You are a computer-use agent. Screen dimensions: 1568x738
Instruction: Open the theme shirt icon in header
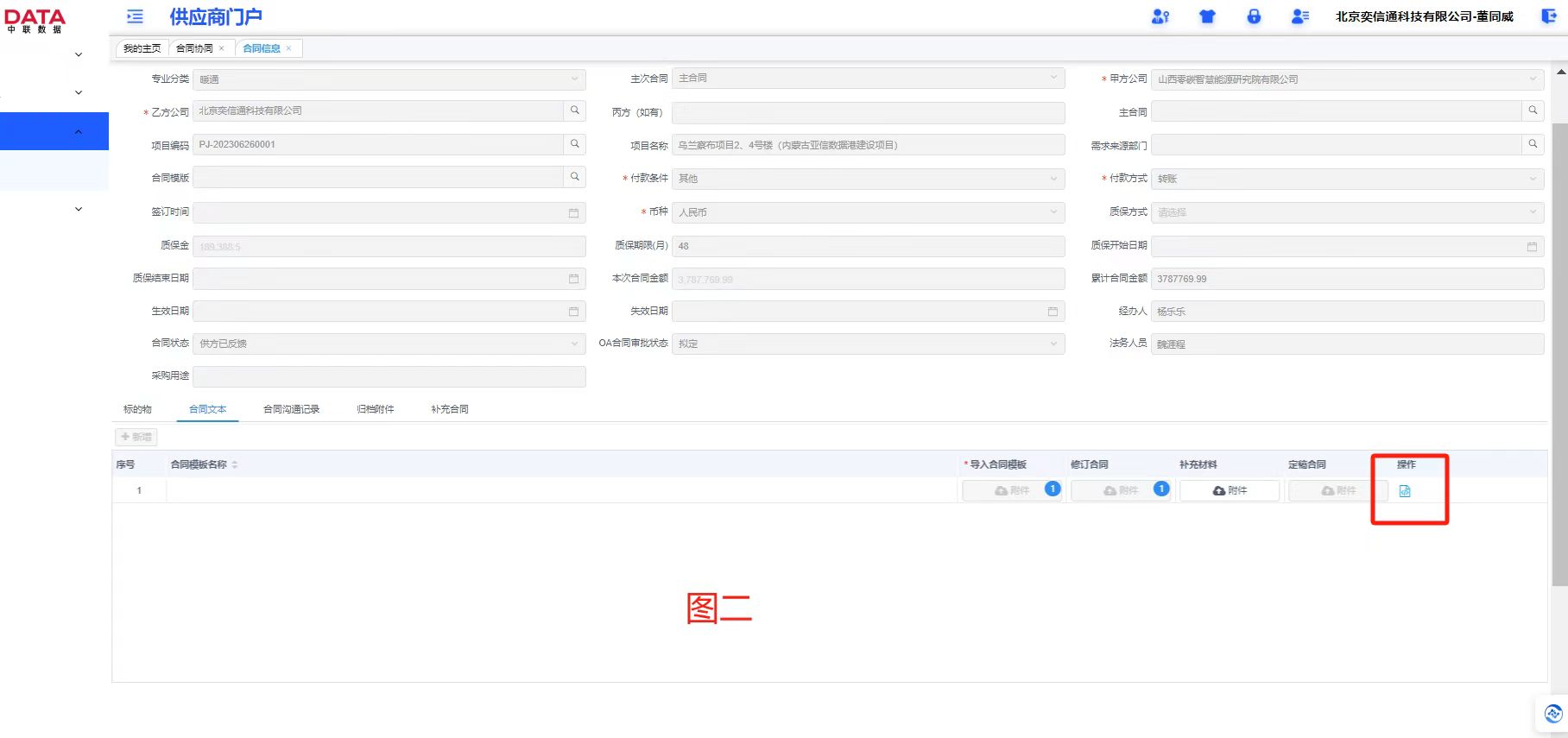[x=1207, y=16]
